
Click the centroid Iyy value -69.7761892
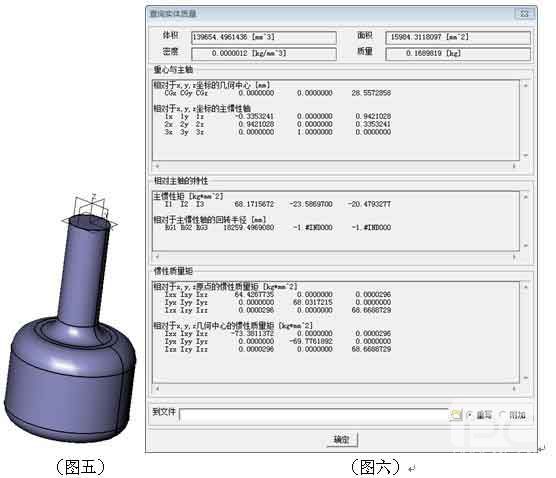311,341
